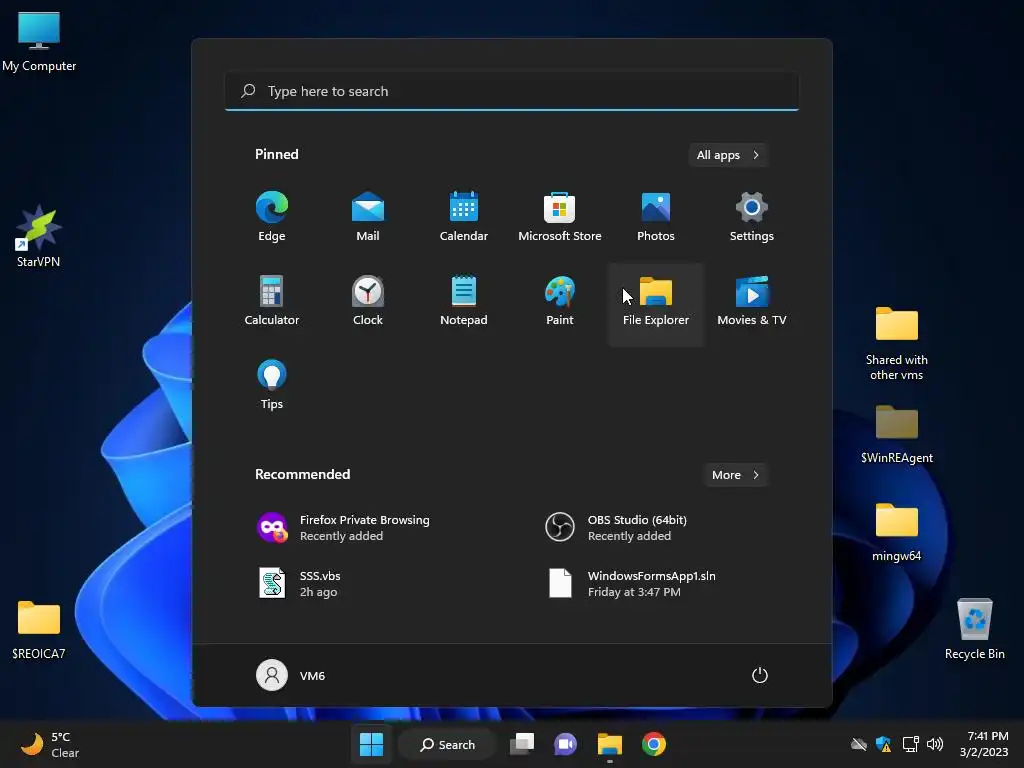Open the Chat app on taskbar
Viewport: 1024px width, 768px height.
point(566,744)
